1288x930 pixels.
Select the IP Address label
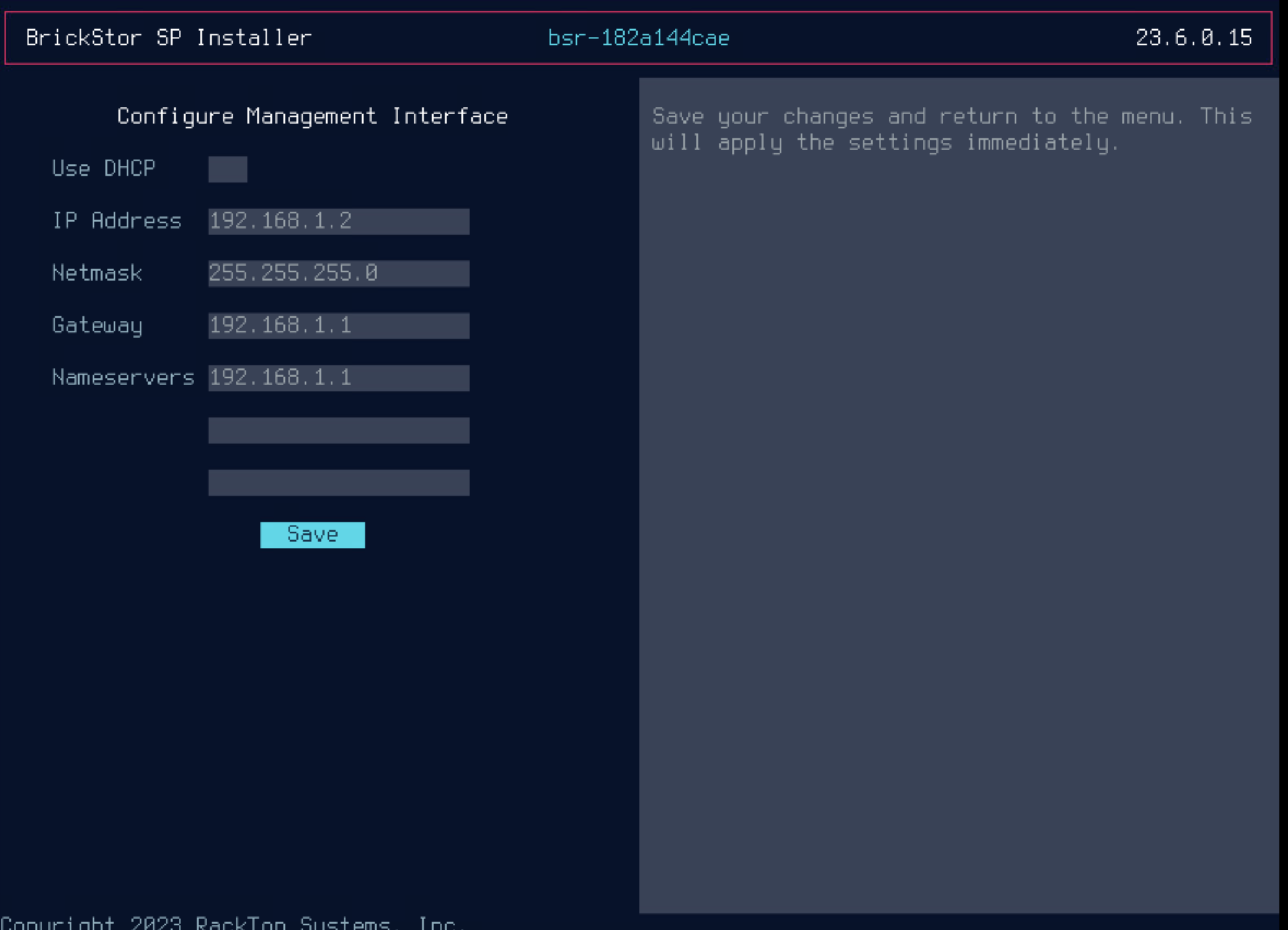point(117,222)
